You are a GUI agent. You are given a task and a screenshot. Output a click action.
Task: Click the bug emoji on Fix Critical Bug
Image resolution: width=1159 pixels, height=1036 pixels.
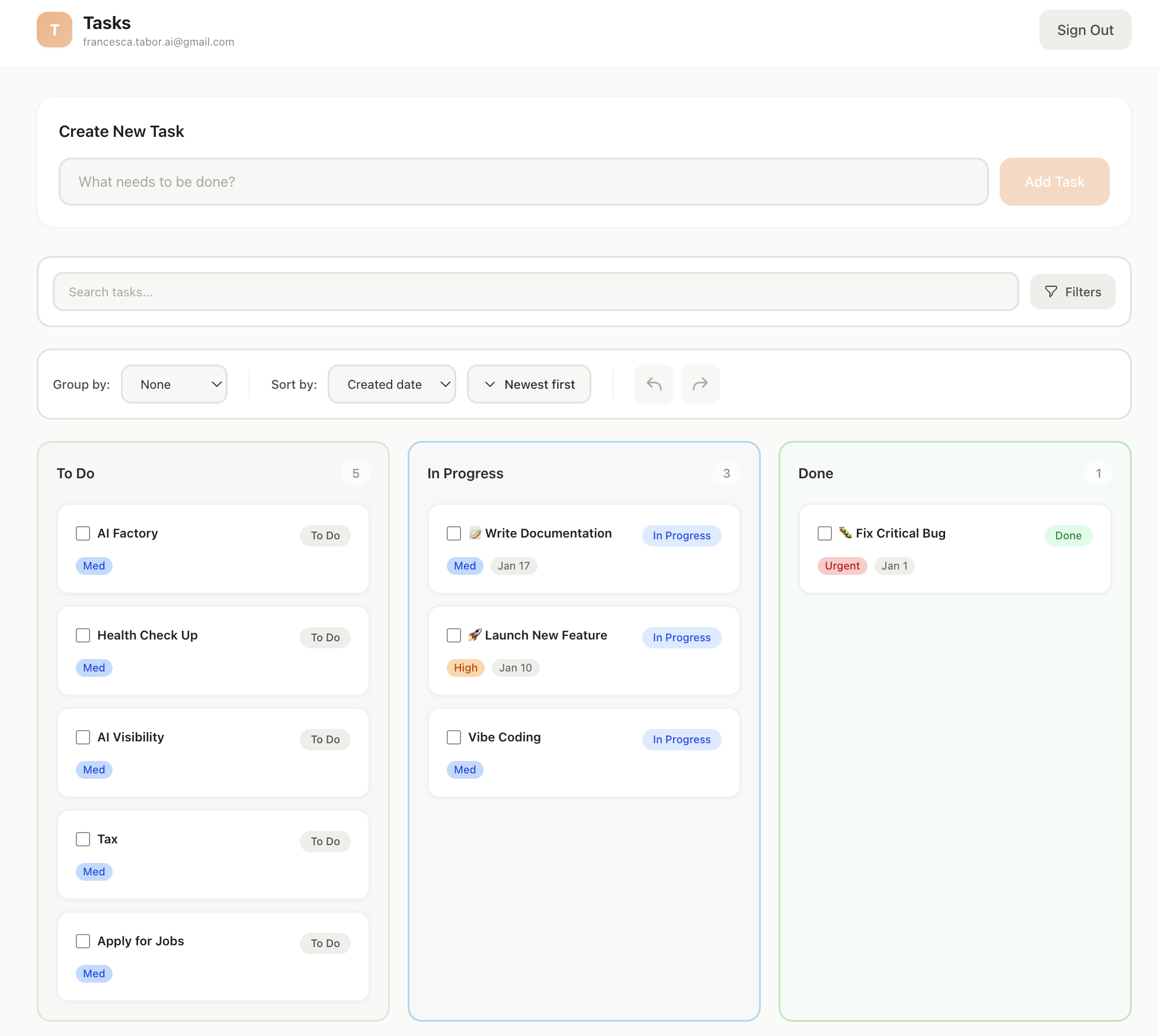pos(845,533)
